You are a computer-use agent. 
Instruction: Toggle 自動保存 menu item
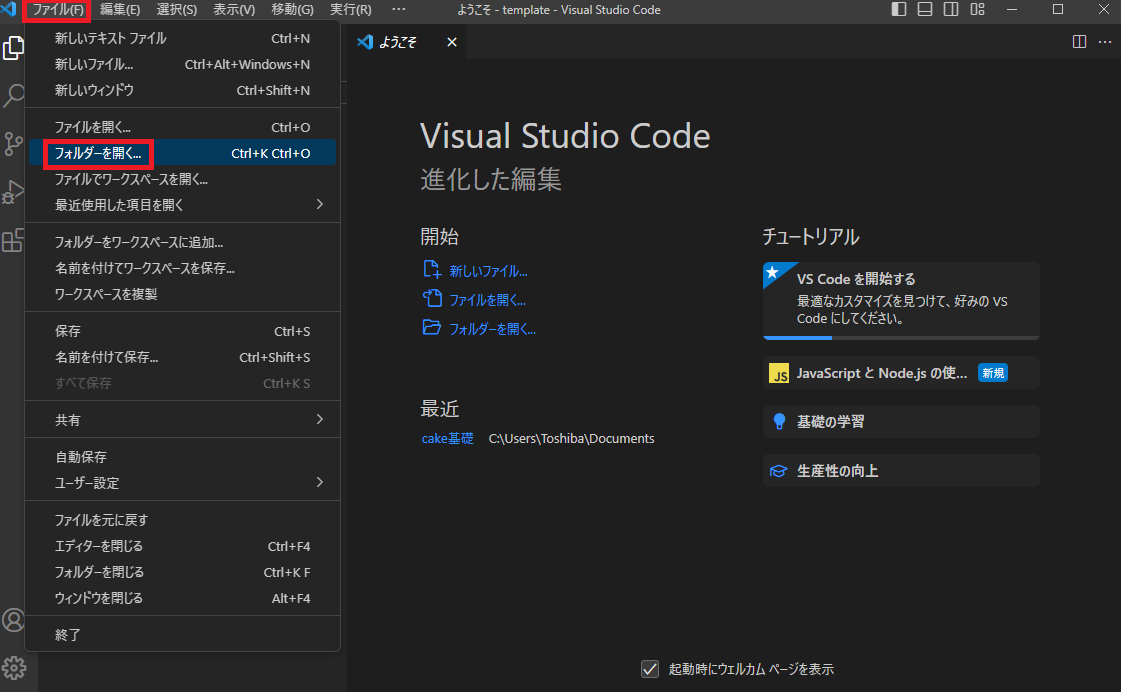pyautogui.click(x=182, y=457)
